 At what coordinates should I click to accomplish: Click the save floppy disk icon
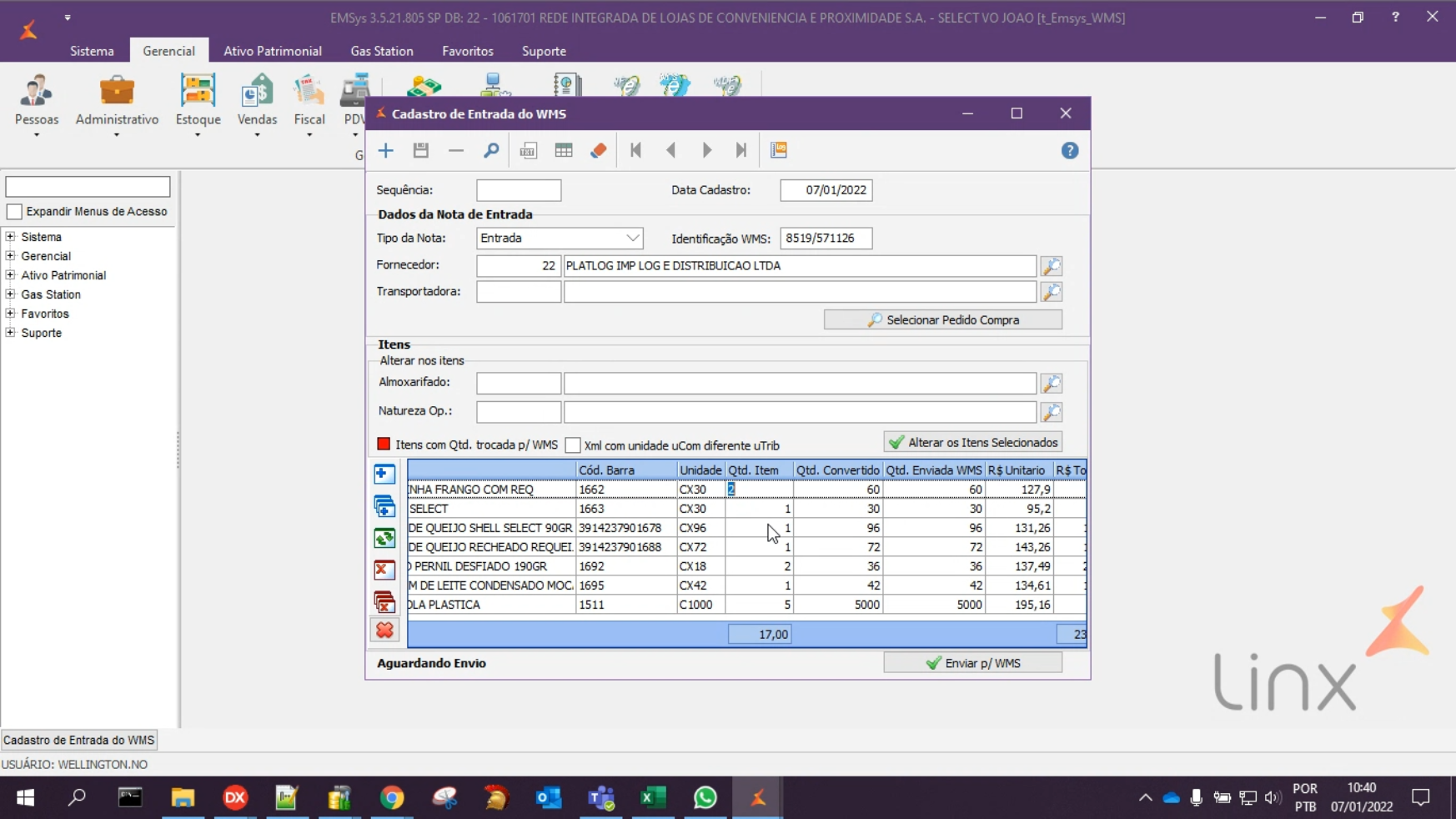(x=420, y=151)
